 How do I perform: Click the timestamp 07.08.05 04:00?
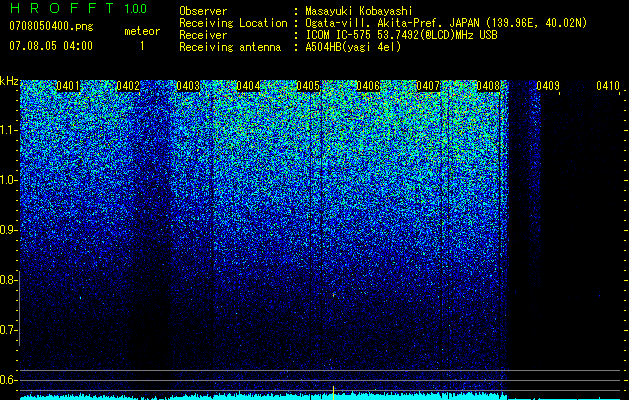point(51,45)
